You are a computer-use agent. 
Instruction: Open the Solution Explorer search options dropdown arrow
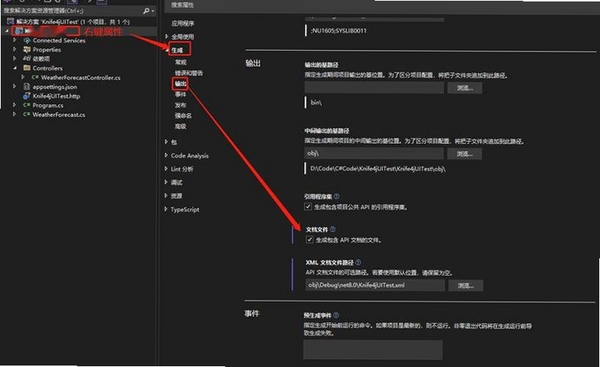click(153, 11)
